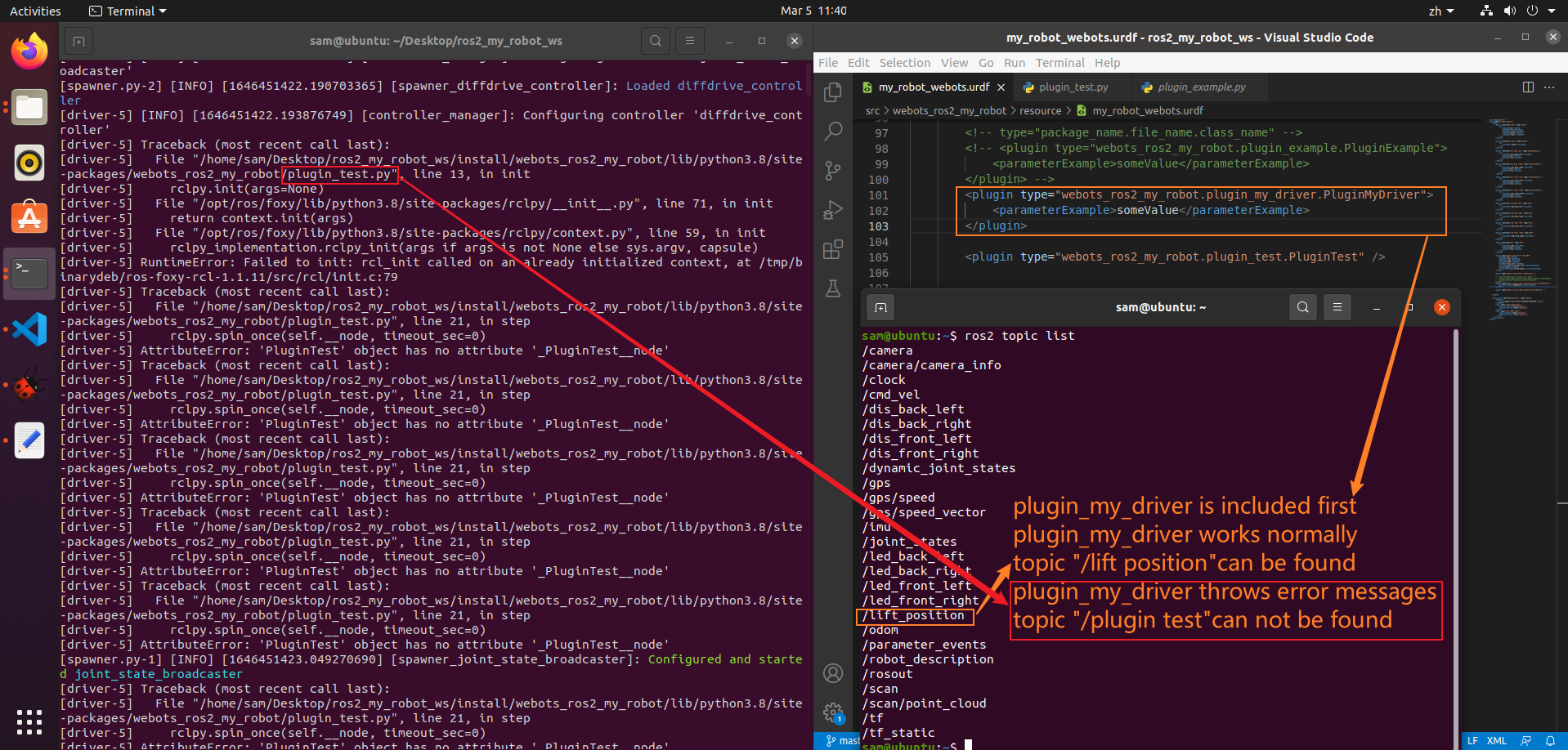1568x750 pixels.
Task: Open the Accounts icon in Activity Bar
Action: 832,672
